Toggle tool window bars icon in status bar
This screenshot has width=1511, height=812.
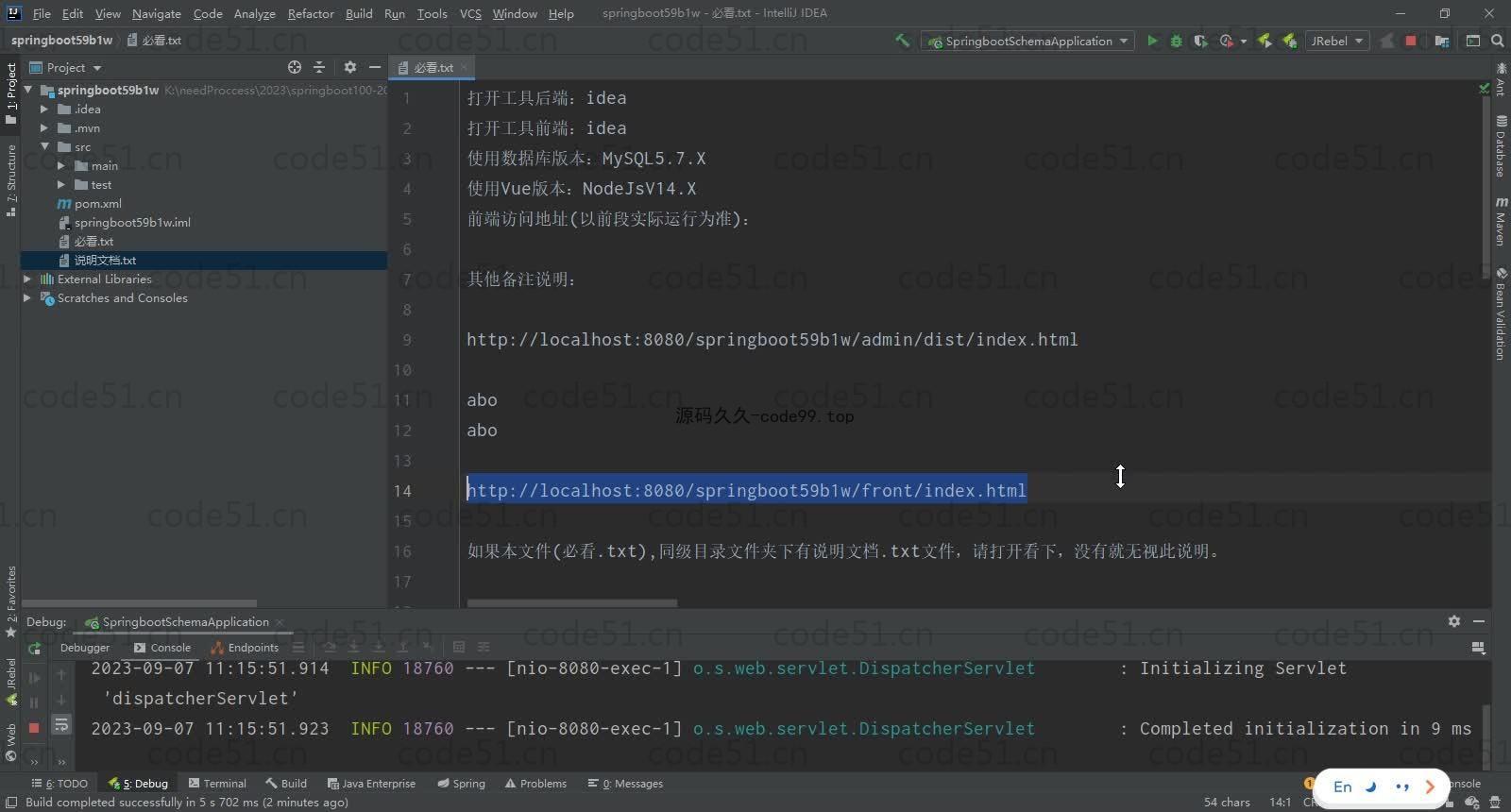click(x=10, y=802)
